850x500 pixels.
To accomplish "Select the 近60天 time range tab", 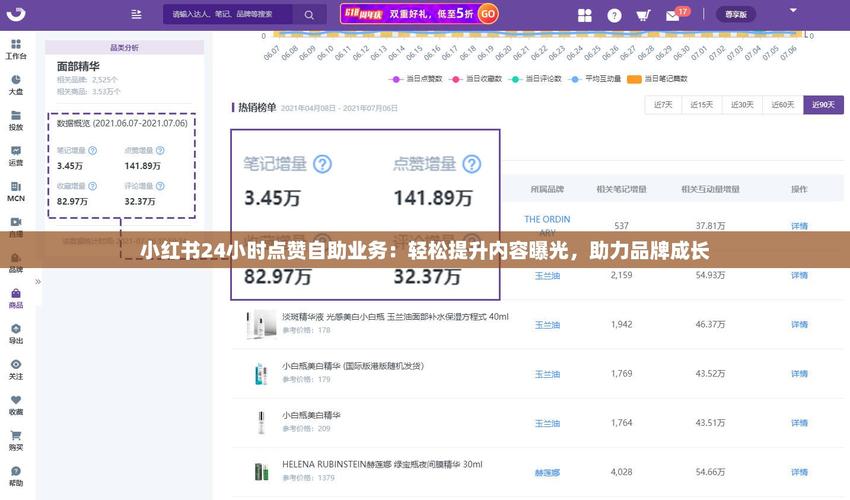I will [x=783, y=105].
